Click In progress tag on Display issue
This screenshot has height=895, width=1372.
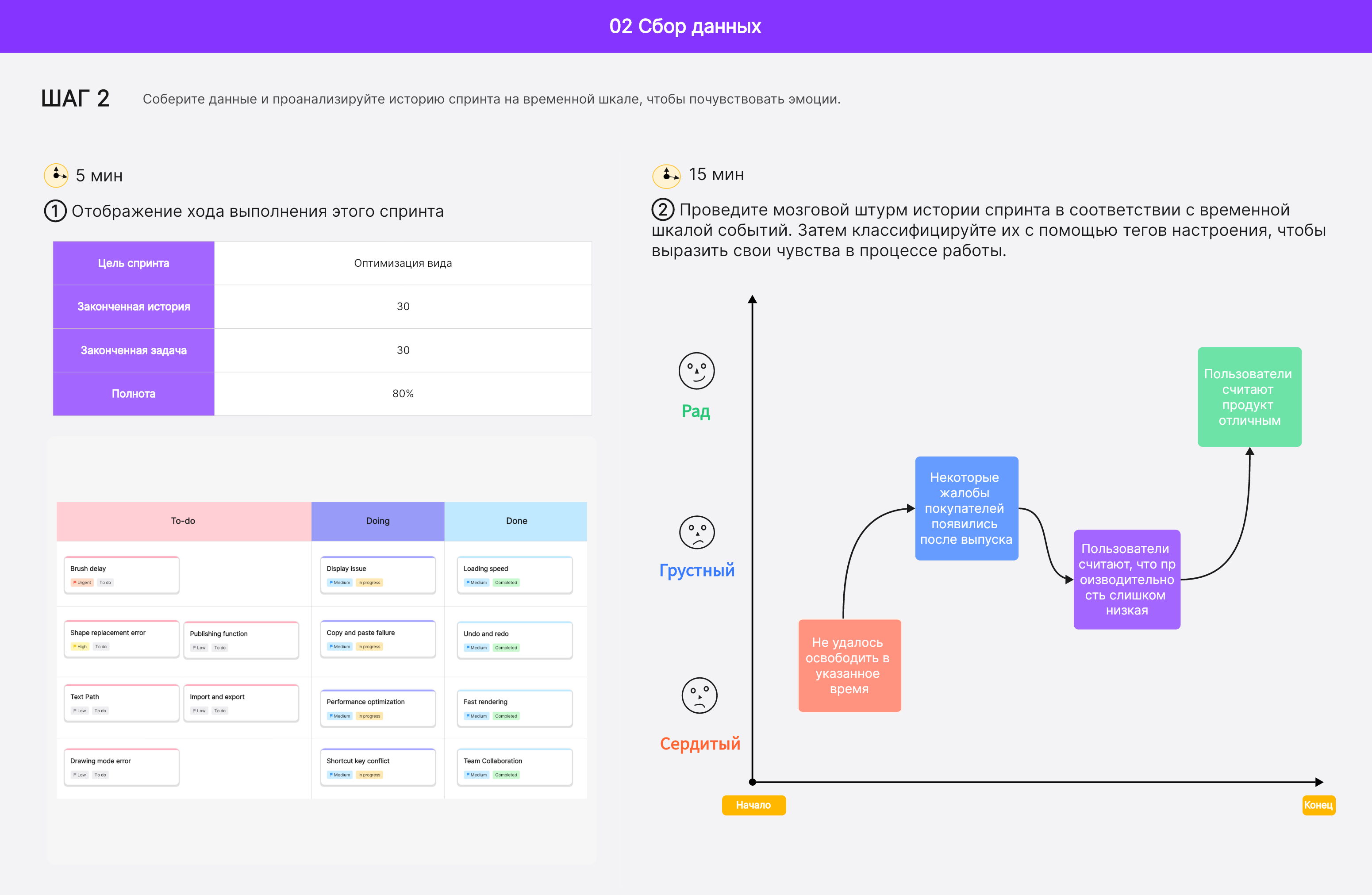coord(369,583)
